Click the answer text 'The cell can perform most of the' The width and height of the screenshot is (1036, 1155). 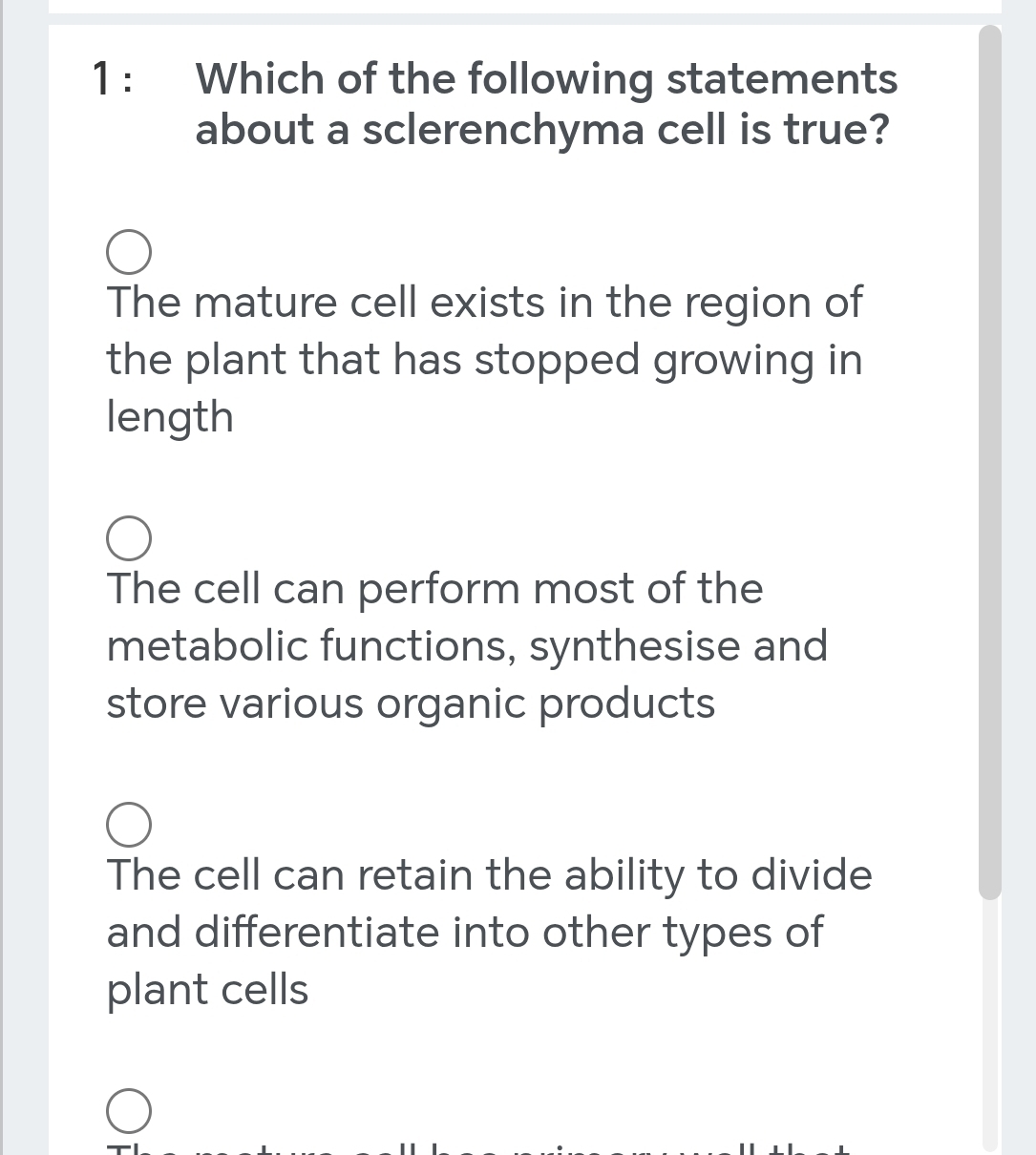(434, 589)
